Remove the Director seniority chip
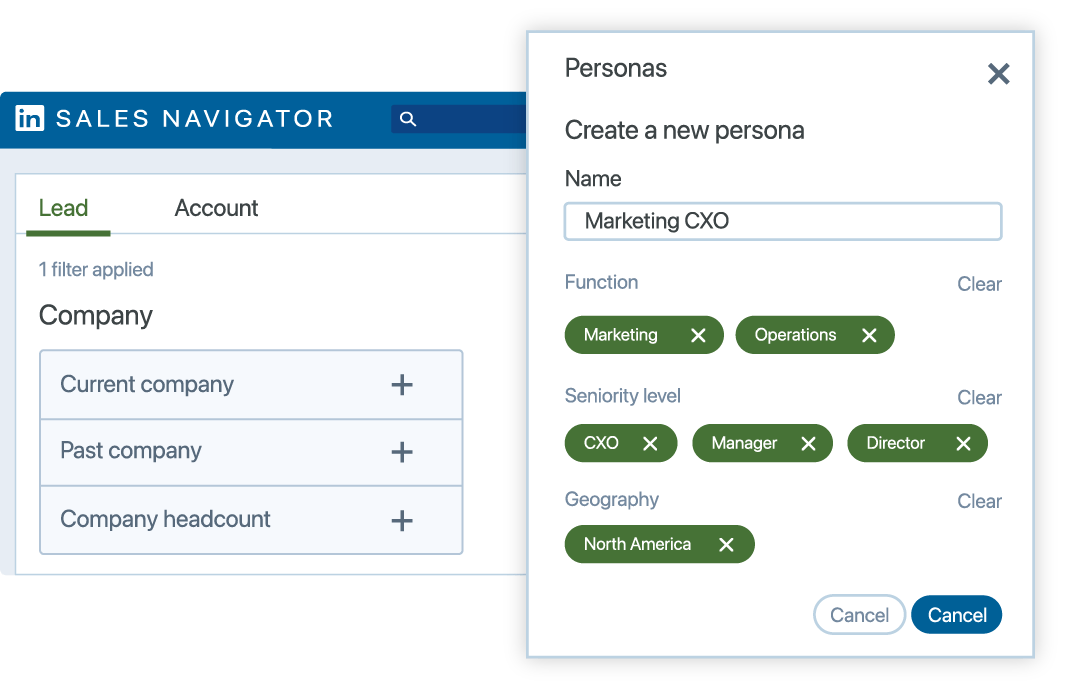1066x689 pixels. click(963, 443)
